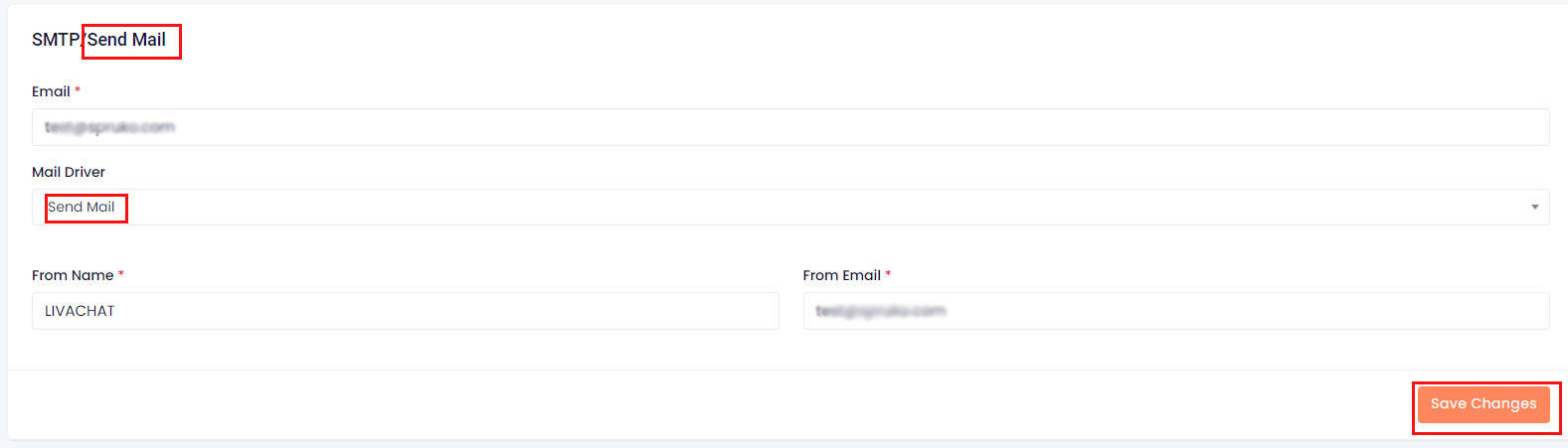The width and height of the screenshot is (1568, 448).
Task: Click the Mail Driver label
Action: (x=69, y=172)
